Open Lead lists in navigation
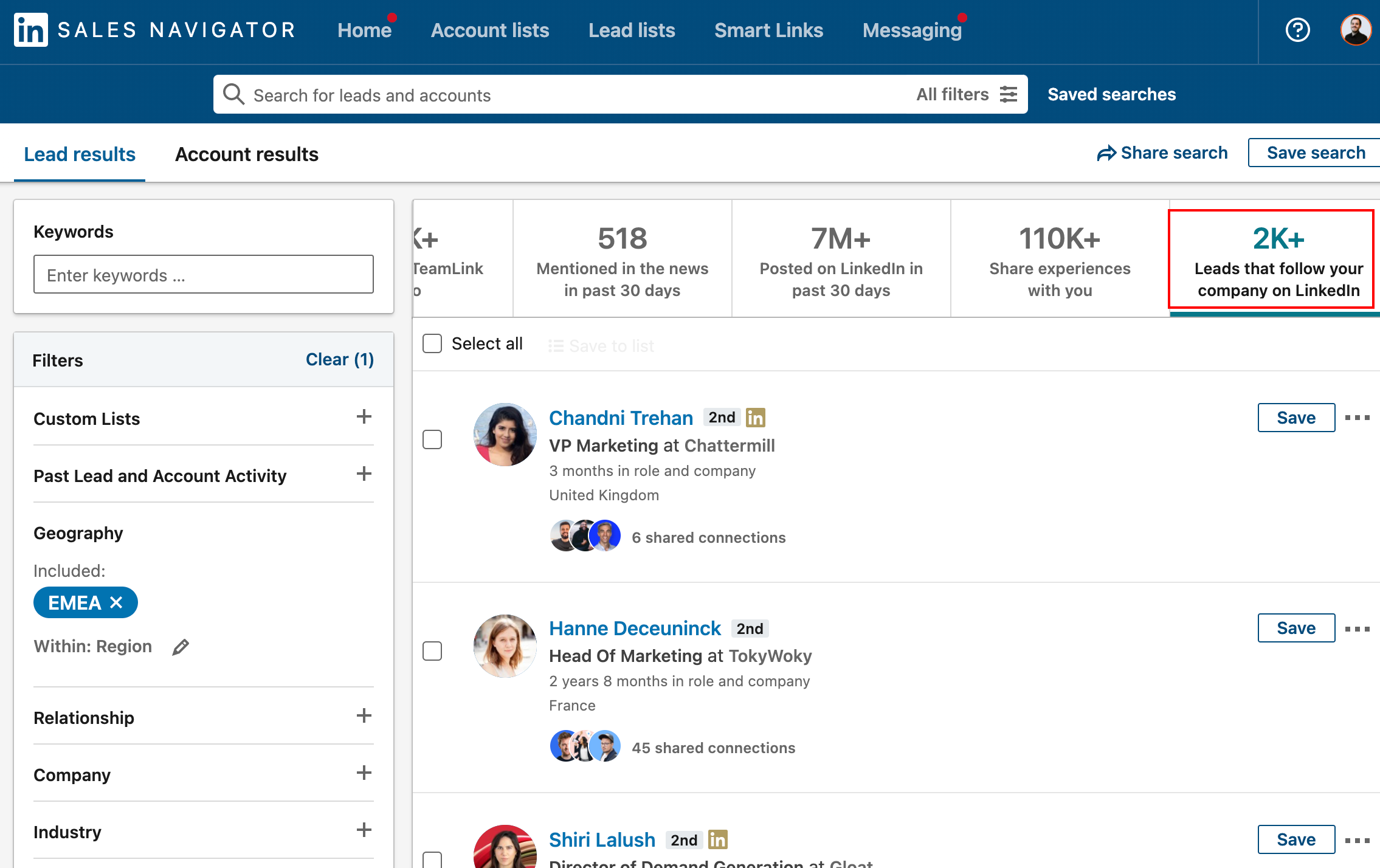The height and width of the screenshot is (868, 1380). pos(632,30)
